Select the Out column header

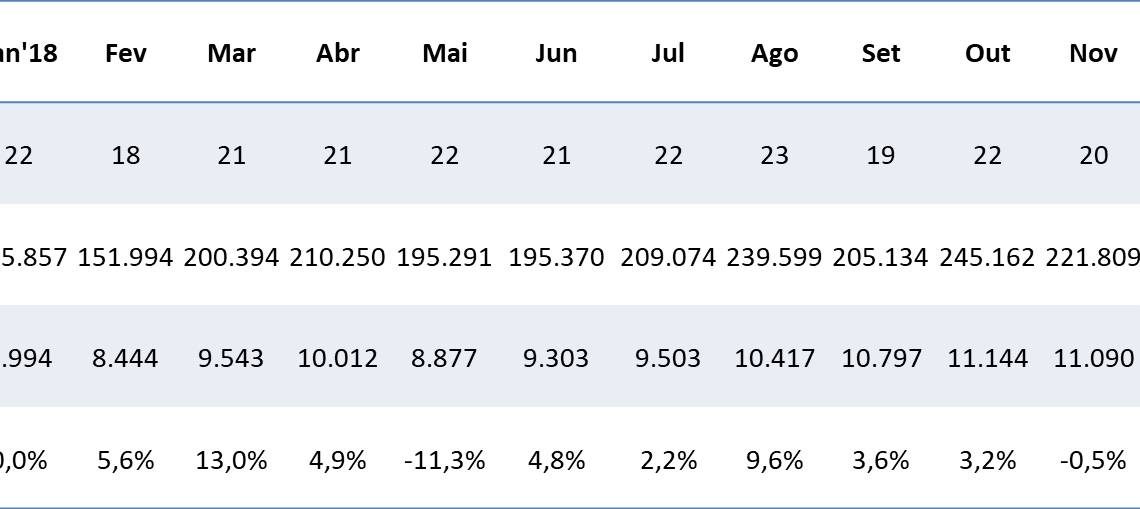[x=987, y=54]
